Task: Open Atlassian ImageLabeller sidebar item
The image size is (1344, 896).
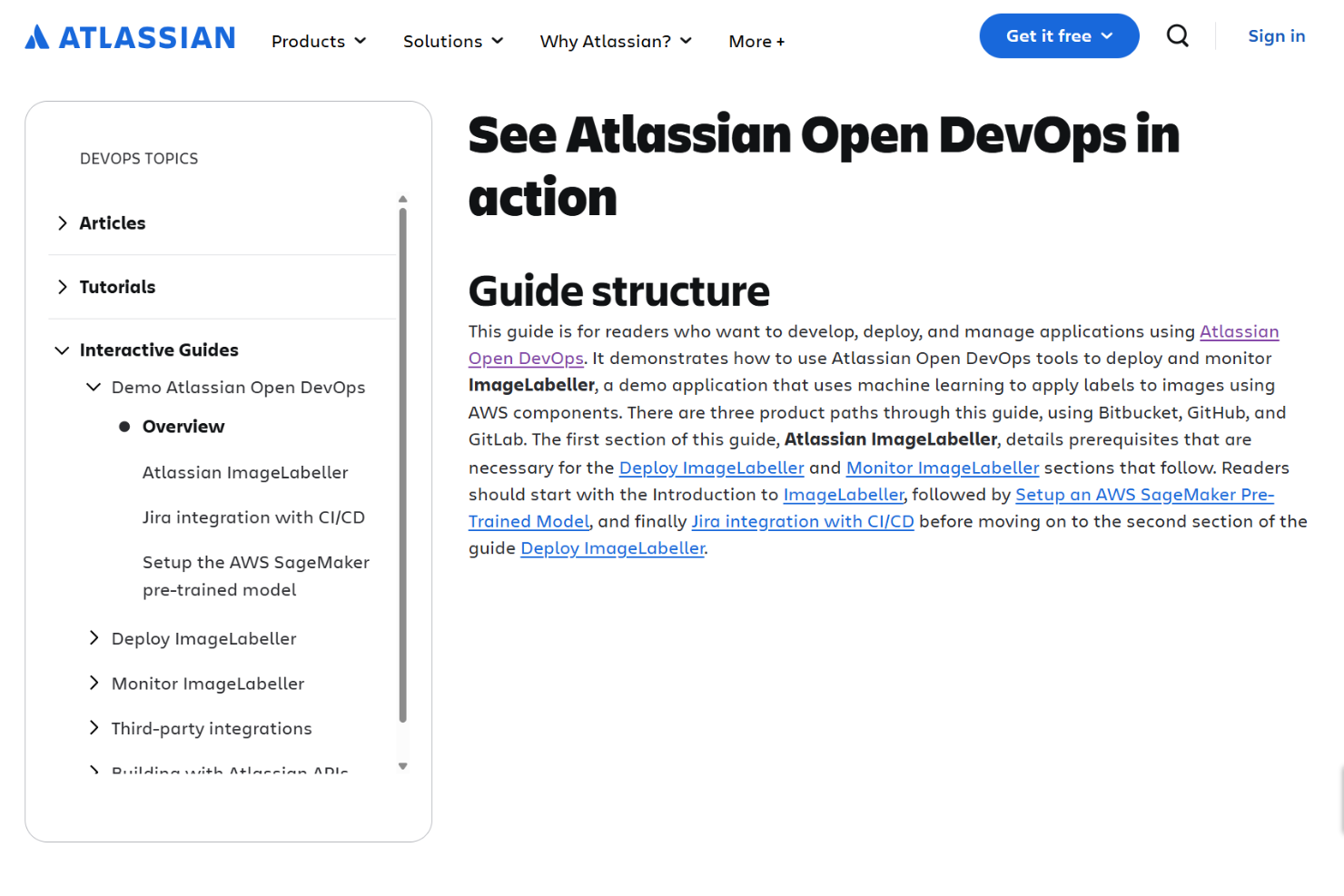Action: click(245, 472)
